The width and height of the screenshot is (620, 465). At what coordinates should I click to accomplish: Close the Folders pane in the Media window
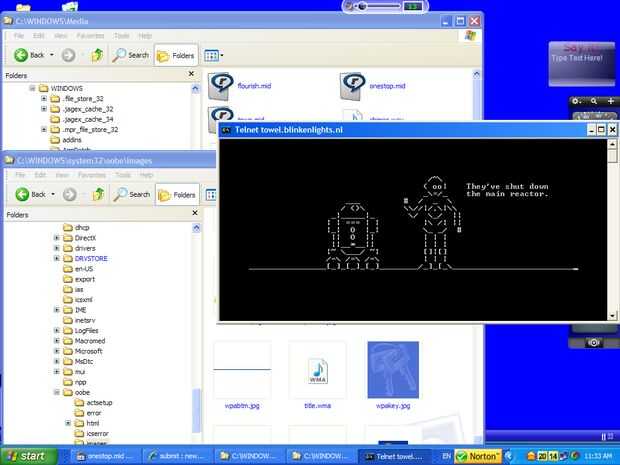(191, 74)
